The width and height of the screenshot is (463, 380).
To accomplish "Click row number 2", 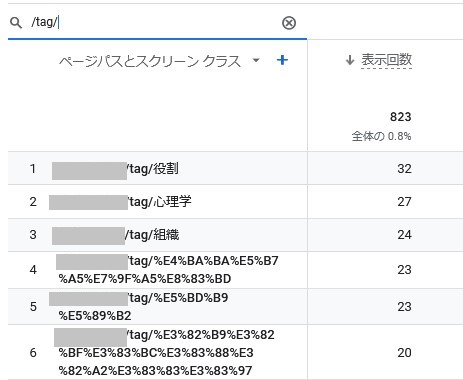I will (33, 202).
